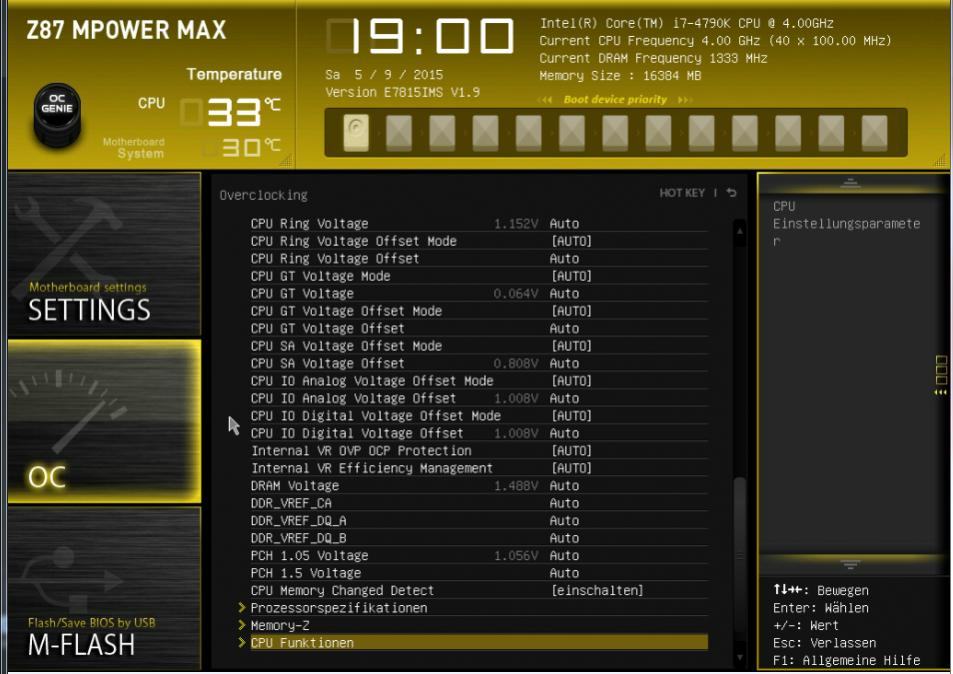
Task: Click the left arrows beside Boot device priority
Action: point(545,100)
